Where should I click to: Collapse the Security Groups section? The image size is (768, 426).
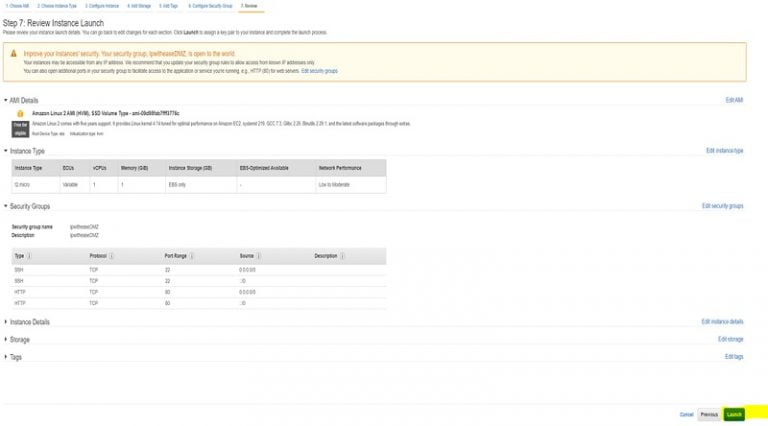(x=6, y=206)
